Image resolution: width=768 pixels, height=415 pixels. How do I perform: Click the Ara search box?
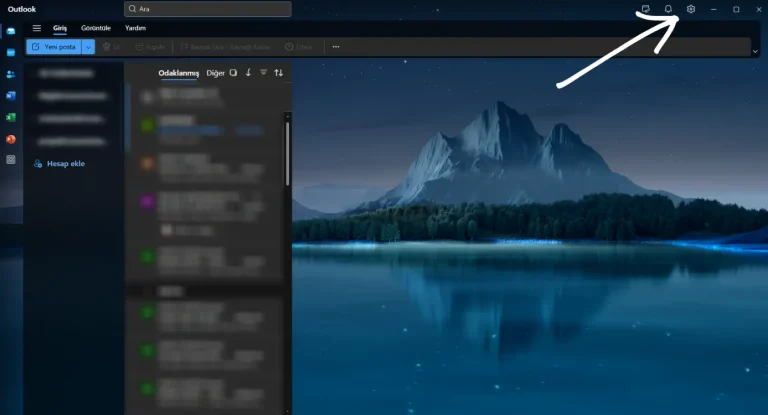click(x=208, y=9)
